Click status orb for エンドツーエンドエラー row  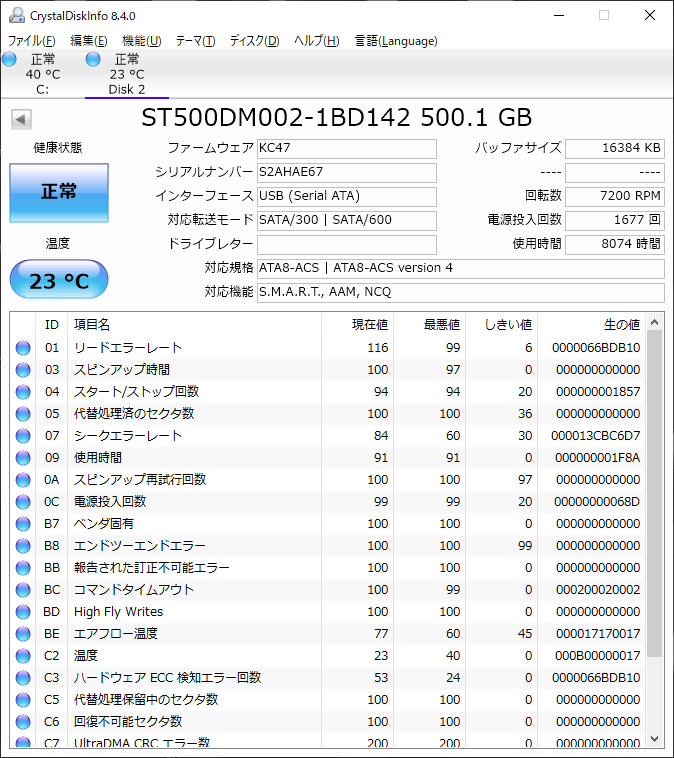pyautogui.click(x=23, y=546)
